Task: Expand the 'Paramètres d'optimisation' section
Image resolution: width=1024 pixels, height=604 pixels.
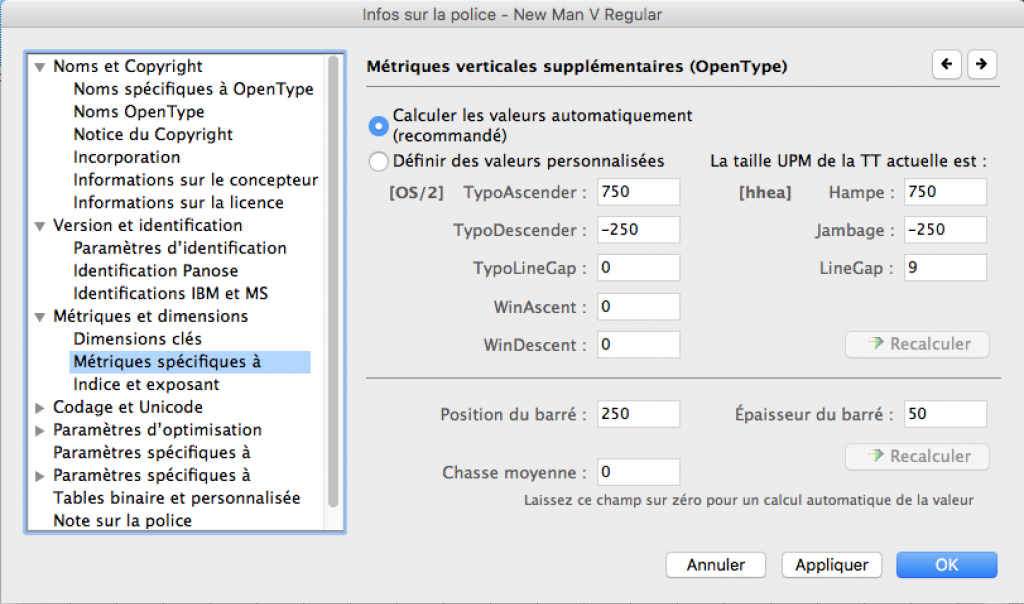Action: (x=40, y=430)
